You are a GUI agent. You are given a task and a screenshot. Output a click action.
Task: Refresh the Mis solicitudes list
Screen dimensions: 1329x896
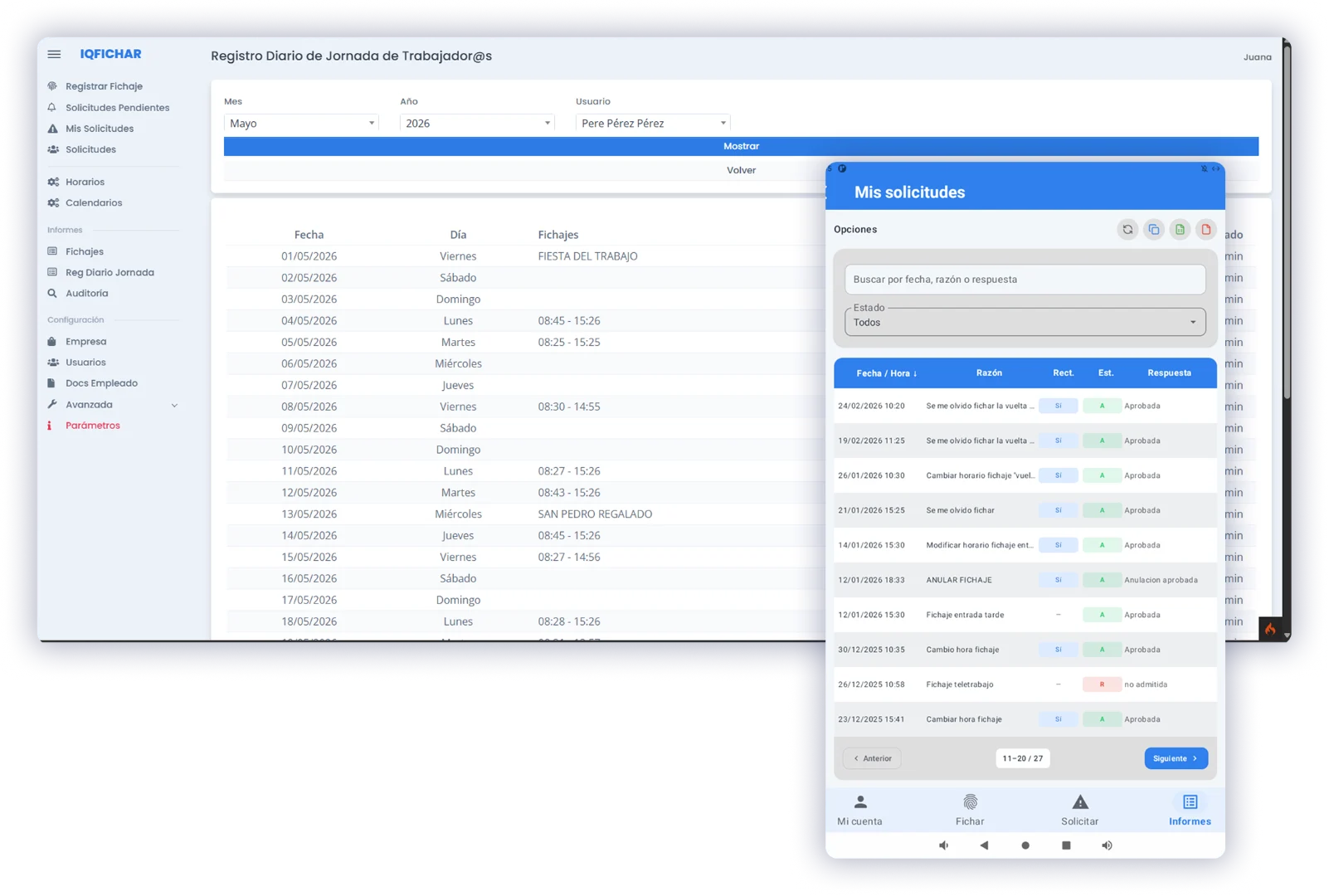pyautogui.click(x=1127, y=230)
